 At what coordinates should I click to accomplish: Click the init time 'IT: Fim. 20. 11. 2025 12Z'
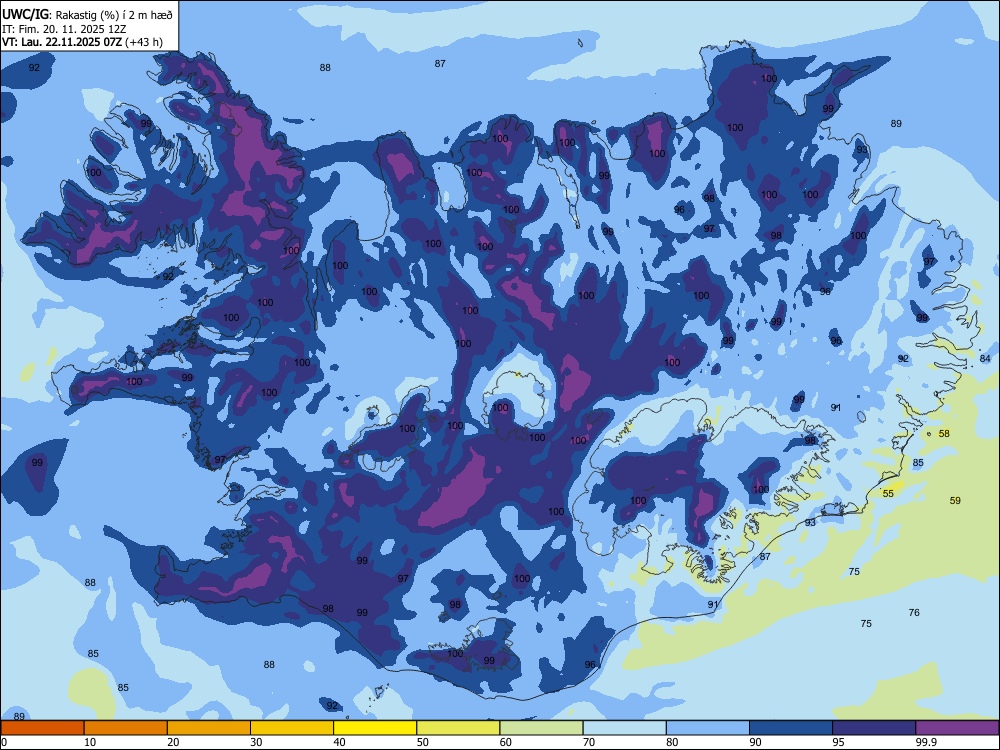point(64,29)
